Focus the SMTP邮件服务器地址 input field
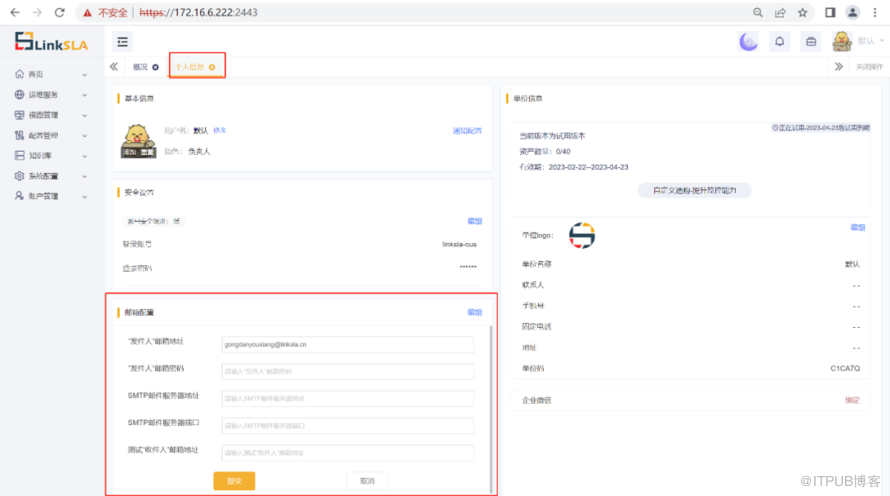This screenshot has width=890, height=496. pos(347,398)
